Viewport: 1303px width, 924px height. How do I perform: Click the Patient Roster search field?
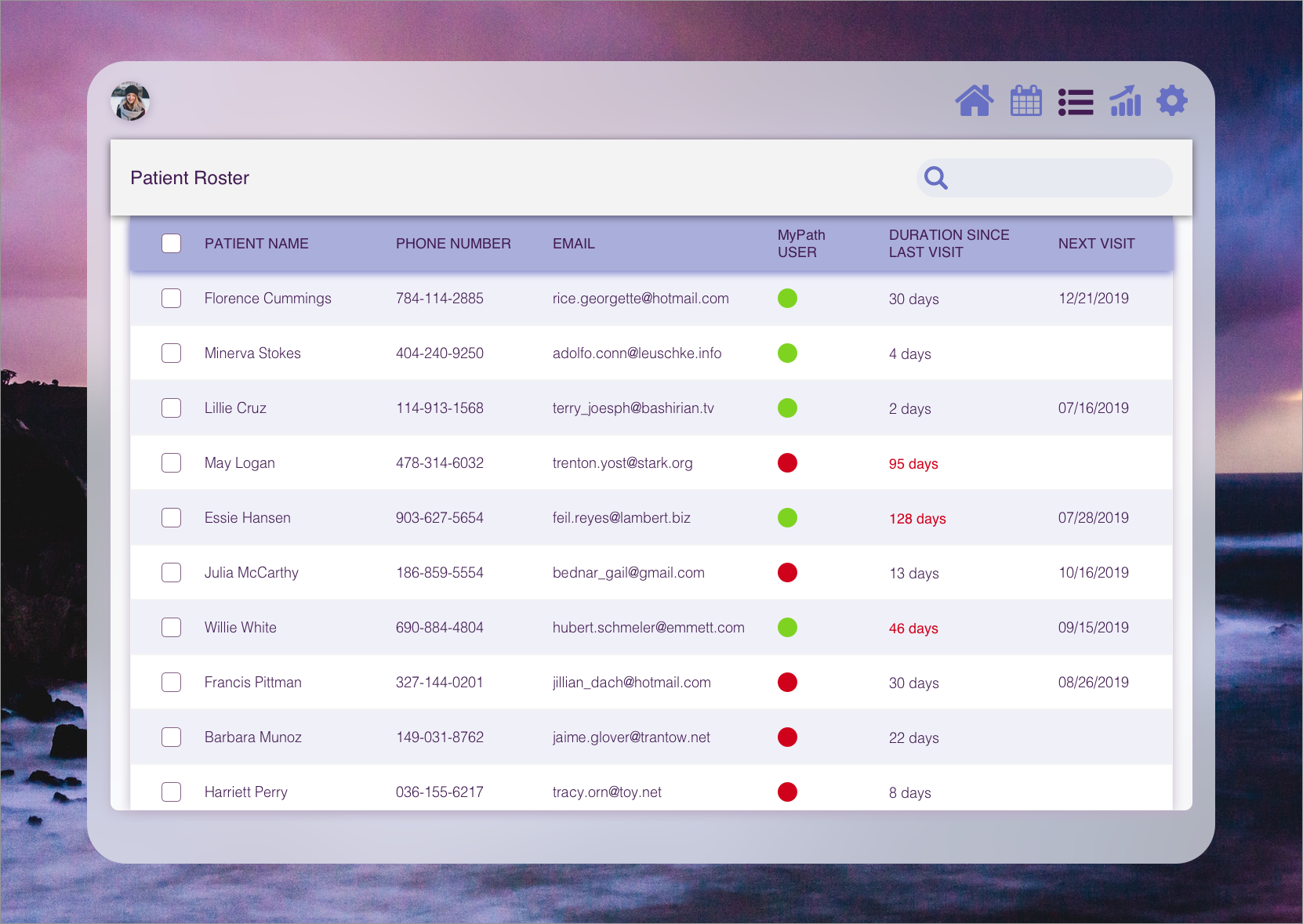pyautogui.click(x=1044, y=178)
